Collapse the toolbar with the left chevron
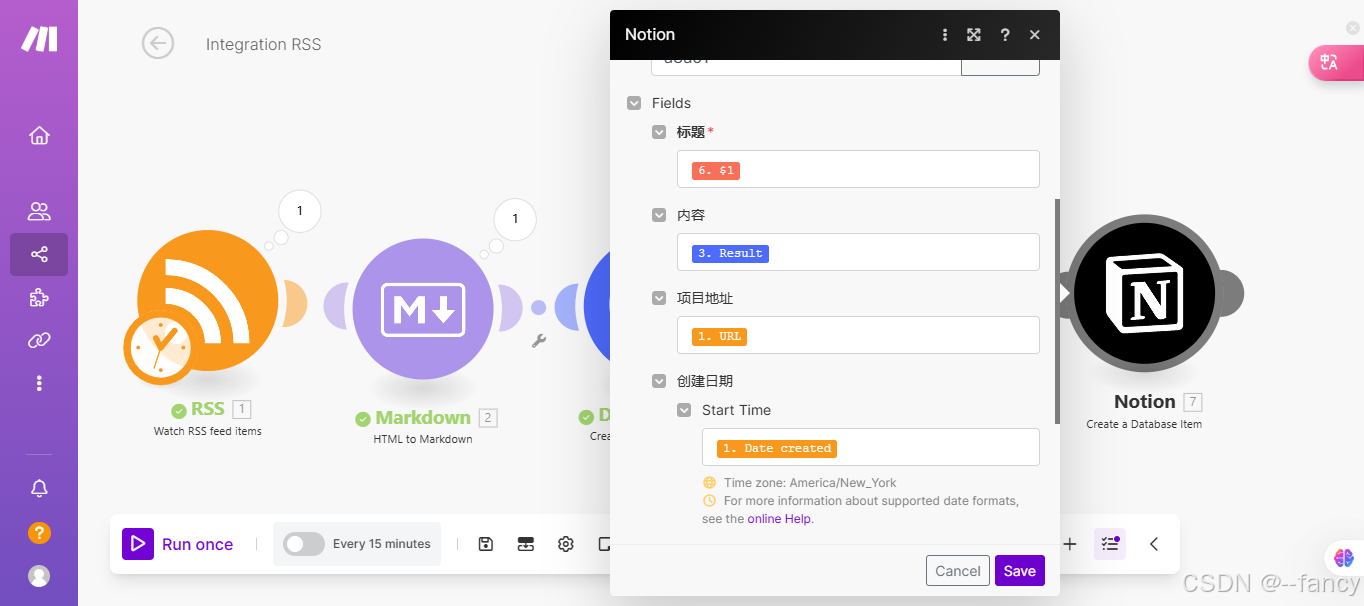The height and width of the screenshot is (606, 1364). click(x=1154, y=544)
